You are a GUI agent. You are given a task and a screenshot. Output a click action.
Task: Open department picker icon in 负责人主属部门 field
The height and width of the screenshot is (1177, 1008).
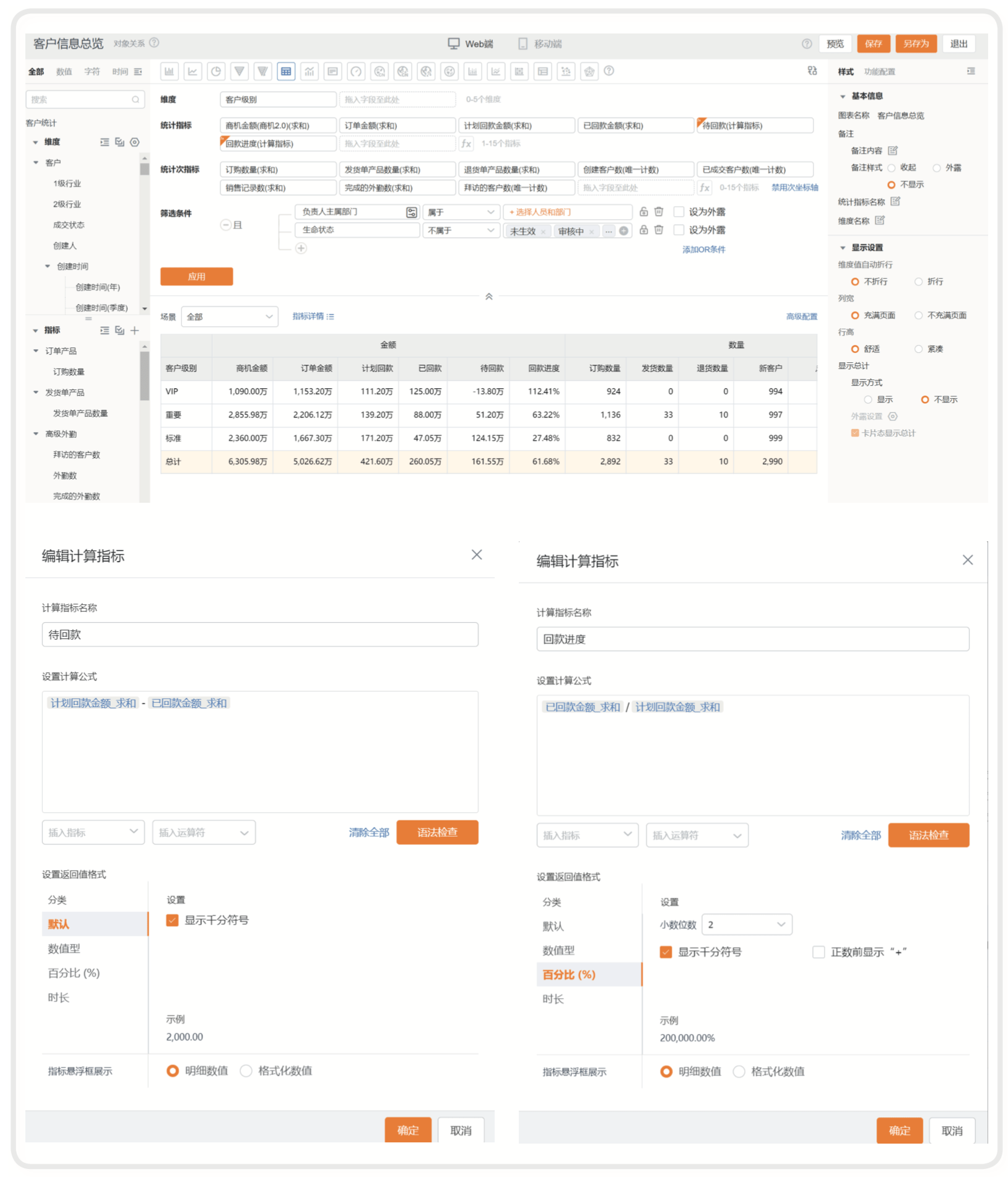click(412, 212)
